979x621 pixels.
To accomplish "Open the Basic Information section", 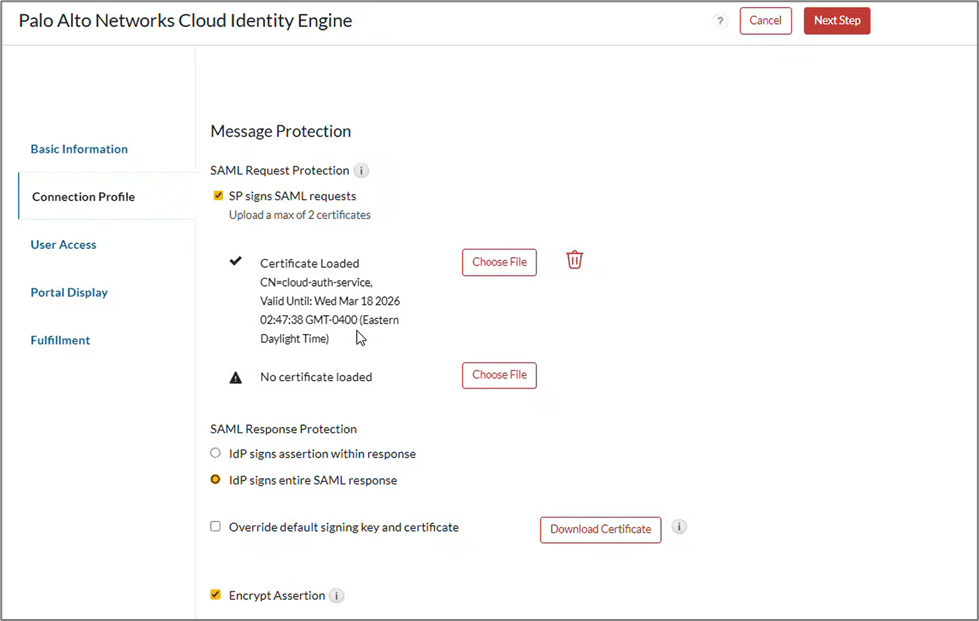I will 79,149.
